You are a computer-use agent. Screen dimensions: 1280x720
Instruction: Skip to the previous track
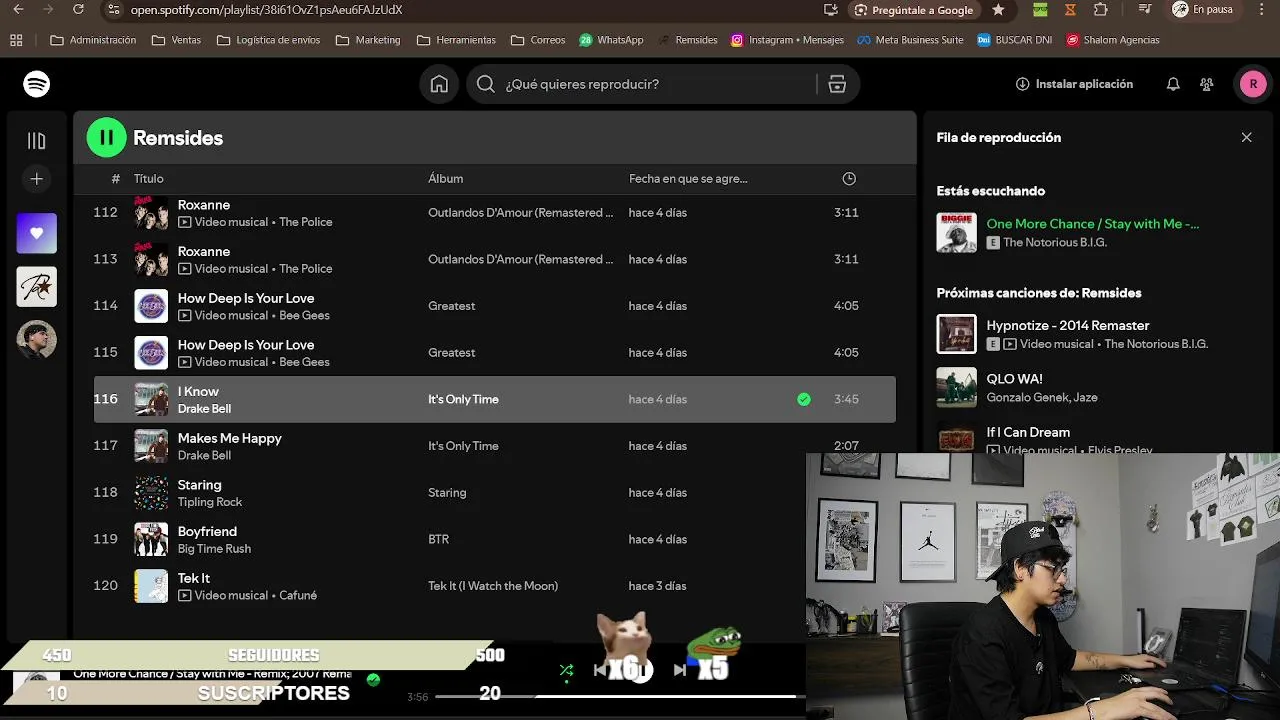[x=600, y=670]
